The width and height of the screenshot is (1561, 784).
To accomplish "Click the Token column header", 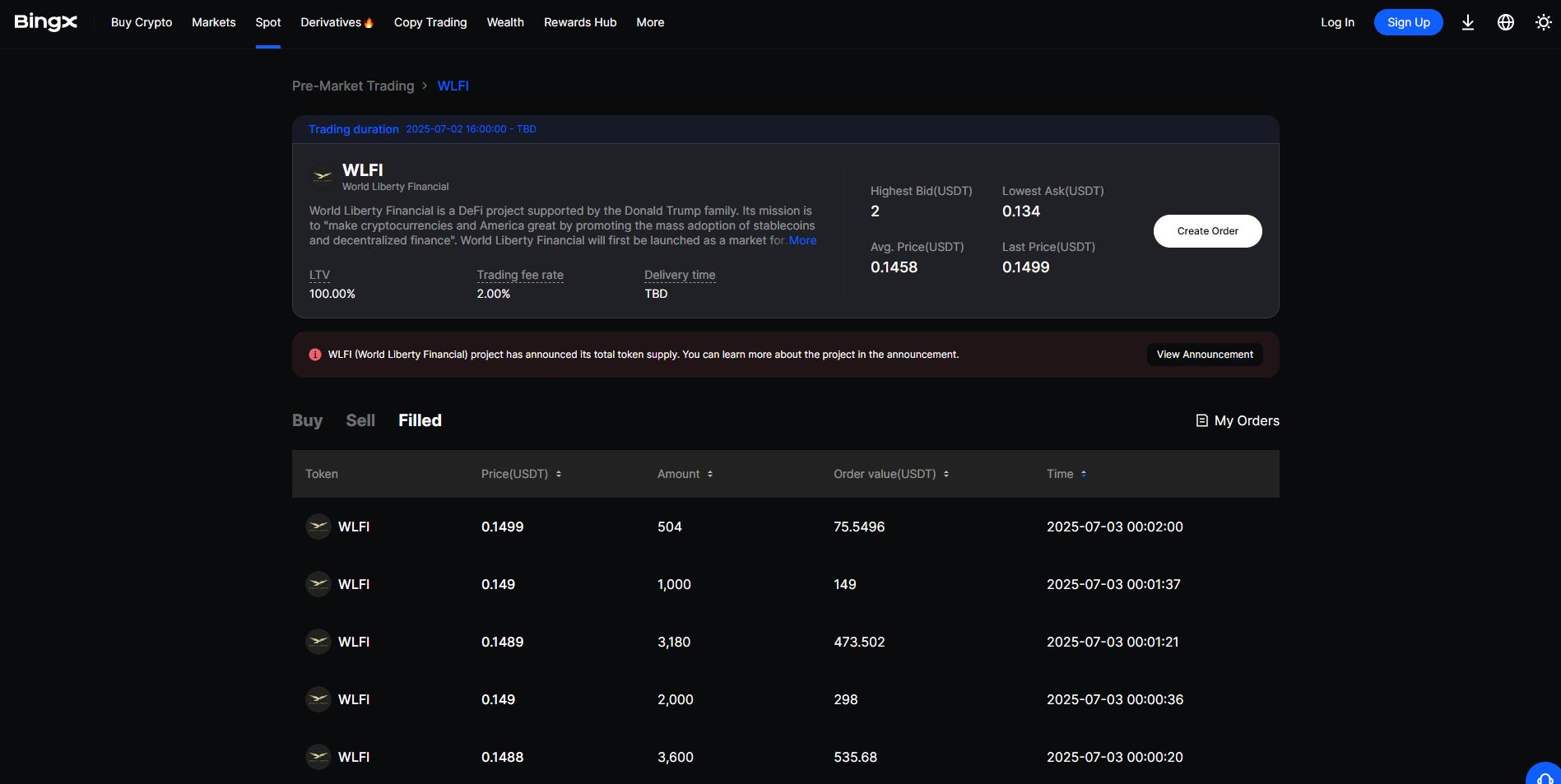I will pyautogui.click(x=322, y=474).
